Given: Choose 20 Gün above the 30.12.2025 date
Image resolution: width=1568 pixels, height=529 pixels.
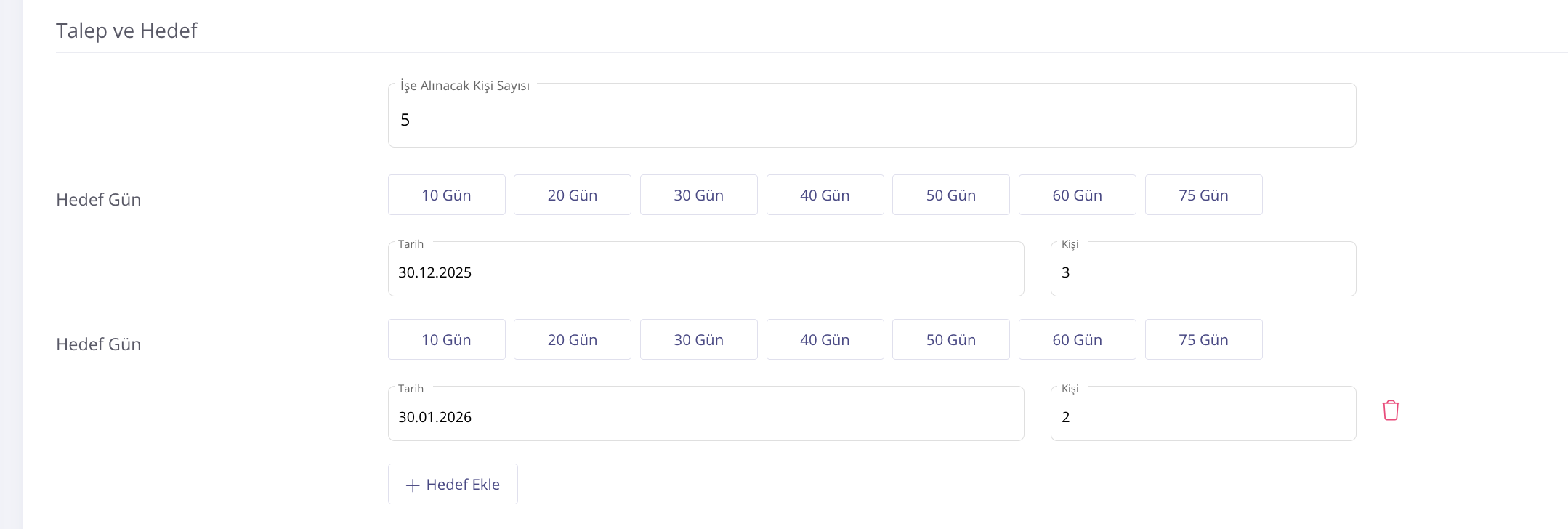Looking at the screenshot, I should click(573, 195).
